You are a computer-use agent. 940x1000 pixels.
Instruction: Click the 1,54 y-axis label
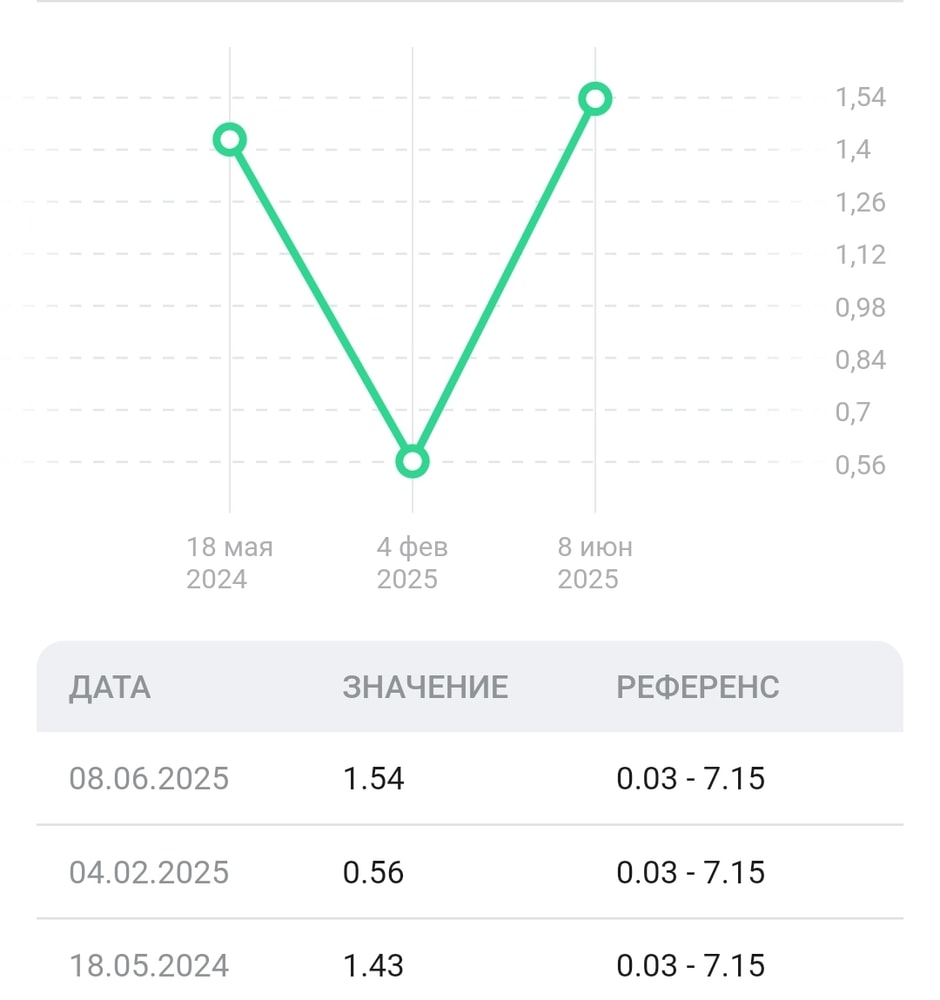860,98
